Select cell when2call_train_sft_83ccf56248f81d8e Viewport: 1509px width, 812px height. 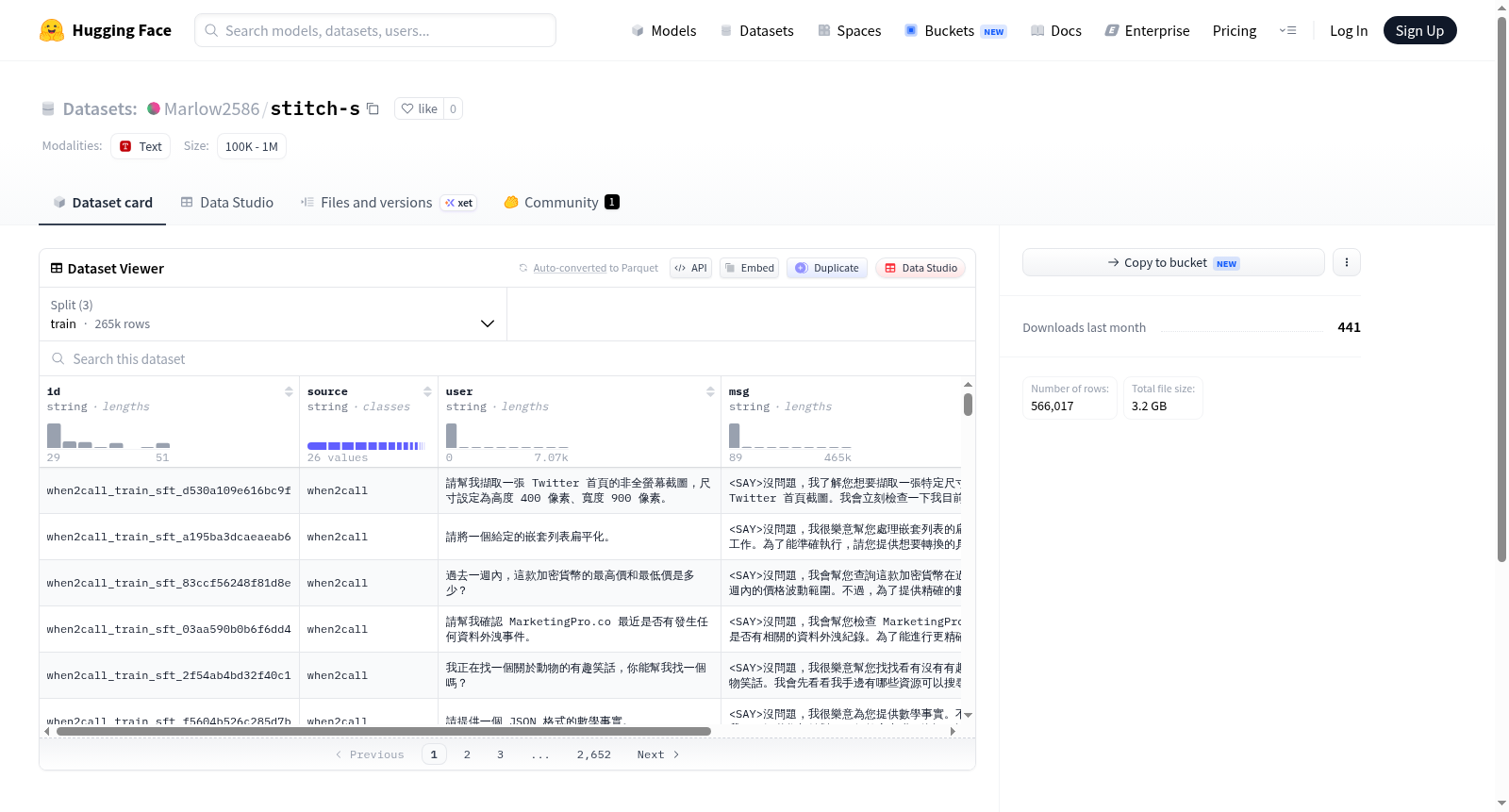(x=169, y=583)
